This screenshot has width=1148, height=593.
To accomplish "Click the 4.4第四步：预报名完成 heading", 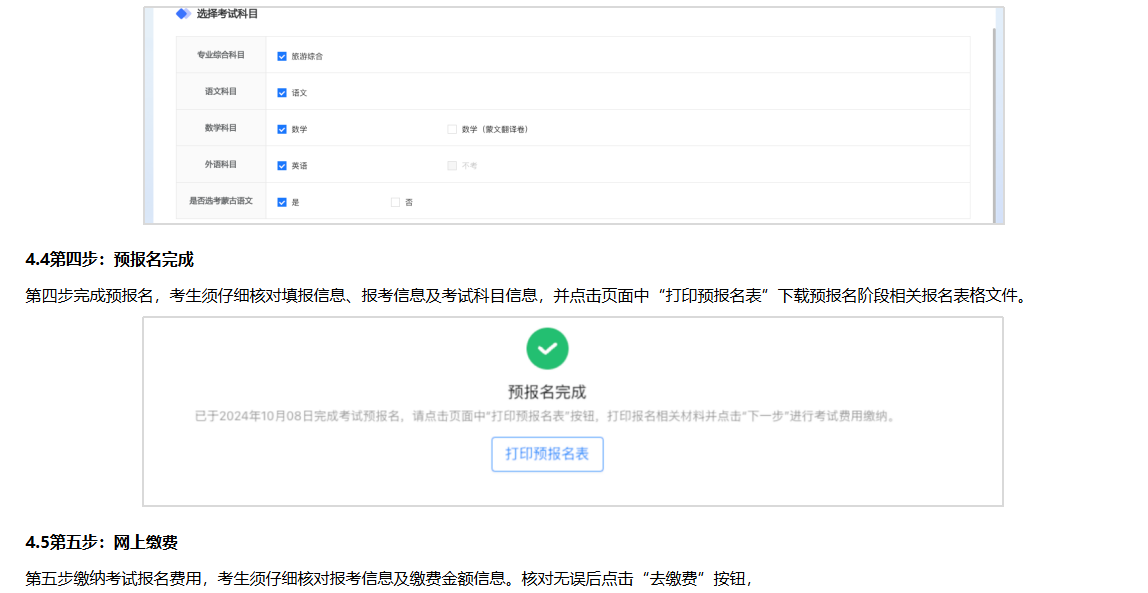I will 110,260.
